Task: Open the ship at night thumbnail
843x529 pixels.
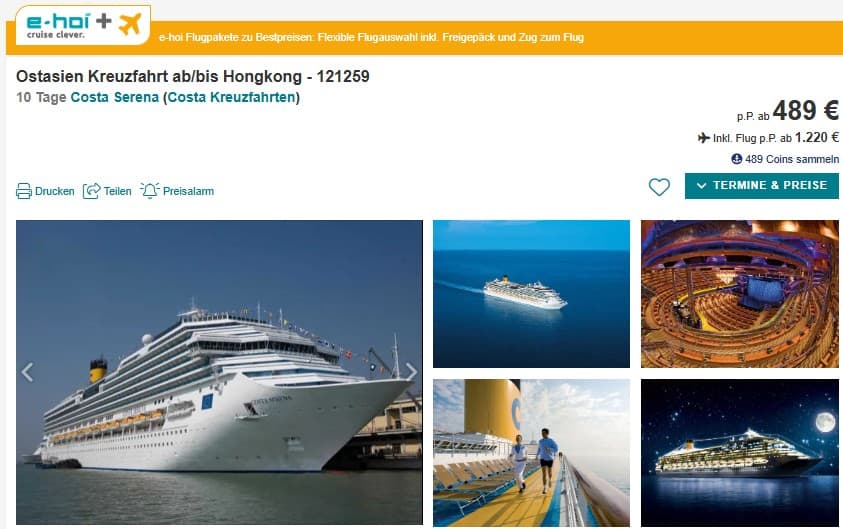Action: [739, 453]
